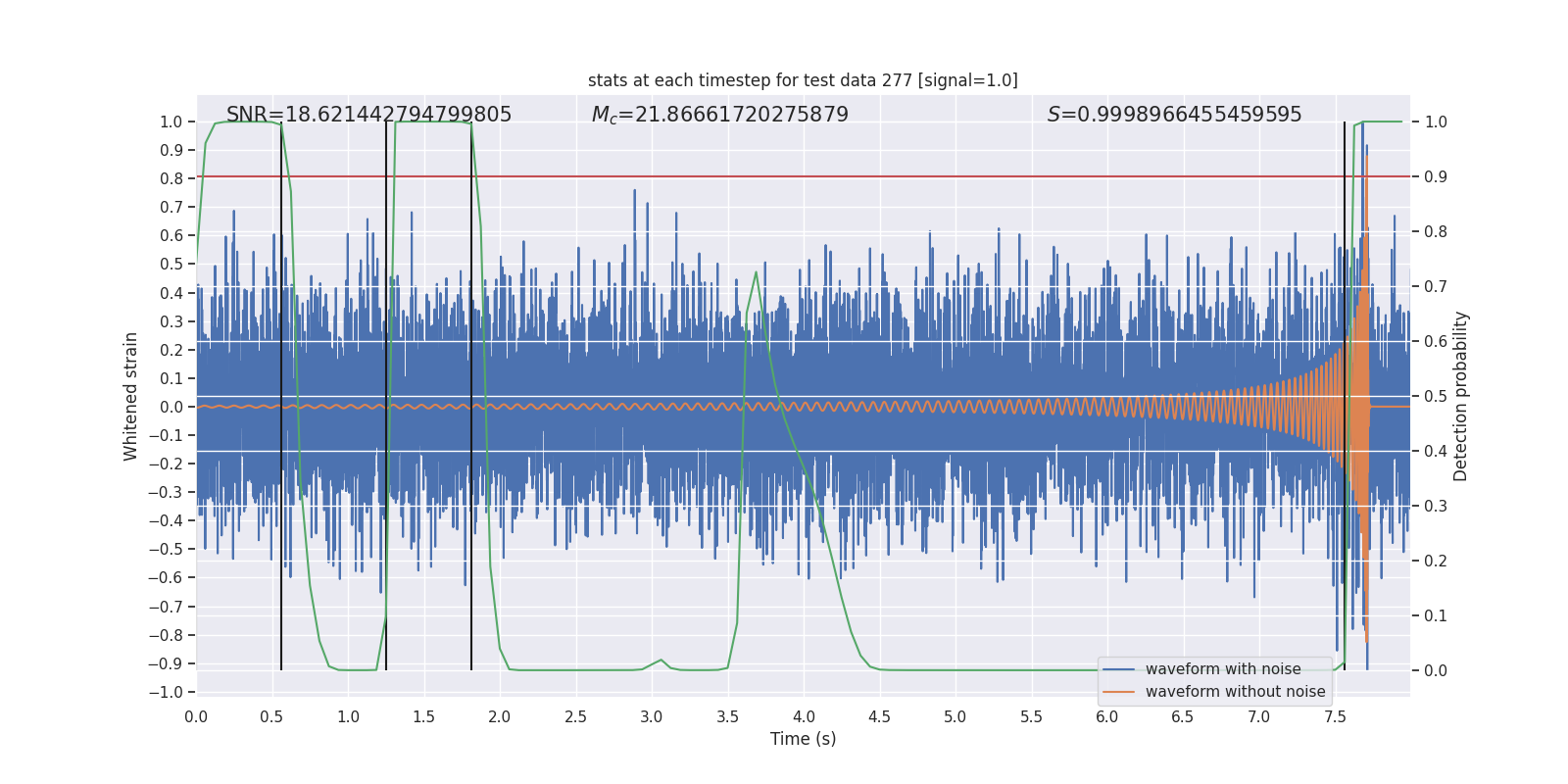The image size is (1568, 784).
Task: Click the 'waveform without noise' legend entry
Action: coord(1235,692)
